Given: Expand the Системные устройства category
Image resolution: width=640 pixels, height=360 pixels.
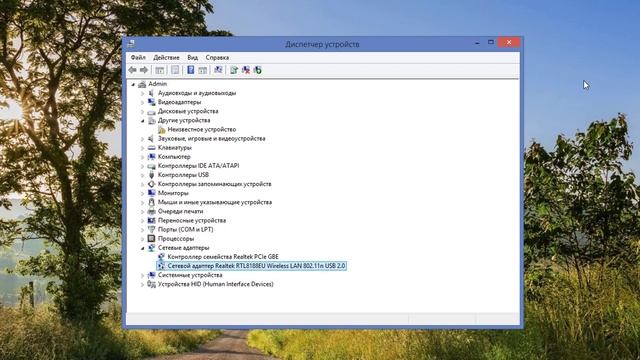Looking at the screenshot, I should tap(142, 276).
